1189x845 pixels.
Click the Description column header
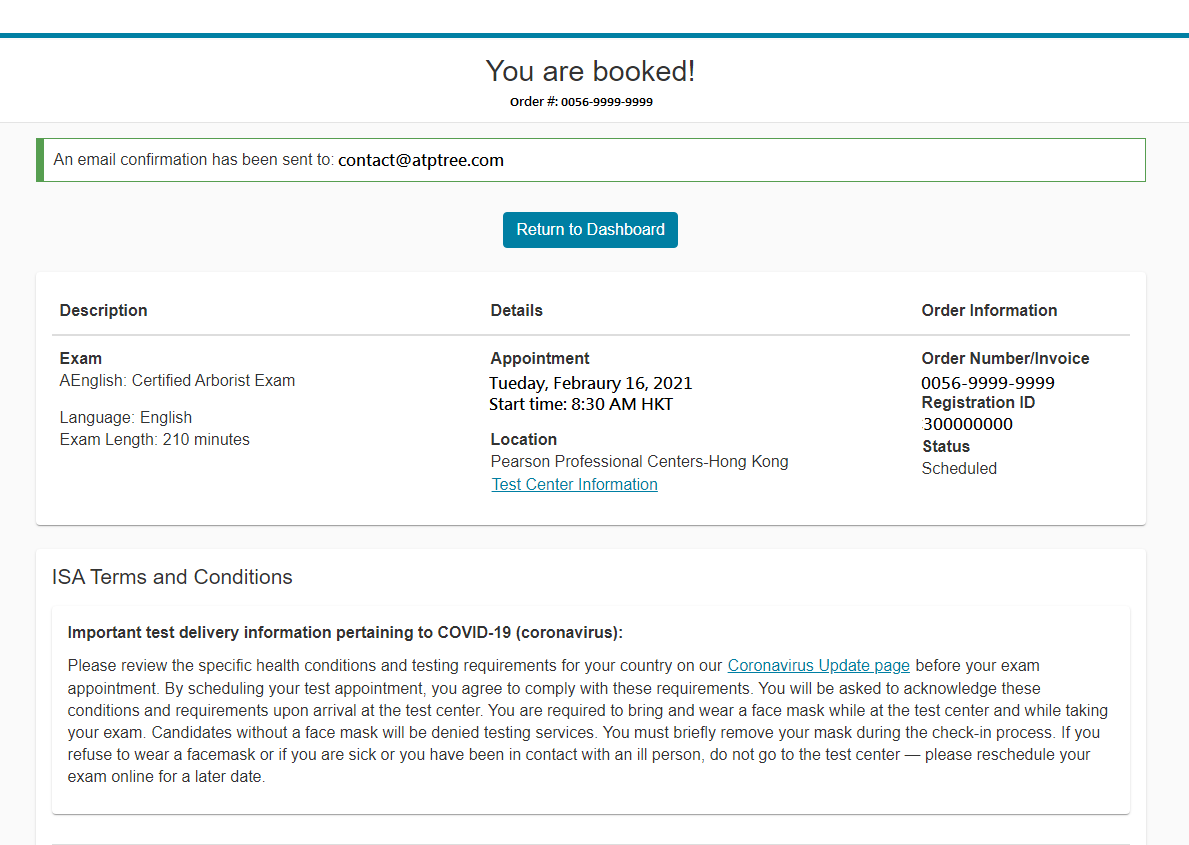coord(103,310)
